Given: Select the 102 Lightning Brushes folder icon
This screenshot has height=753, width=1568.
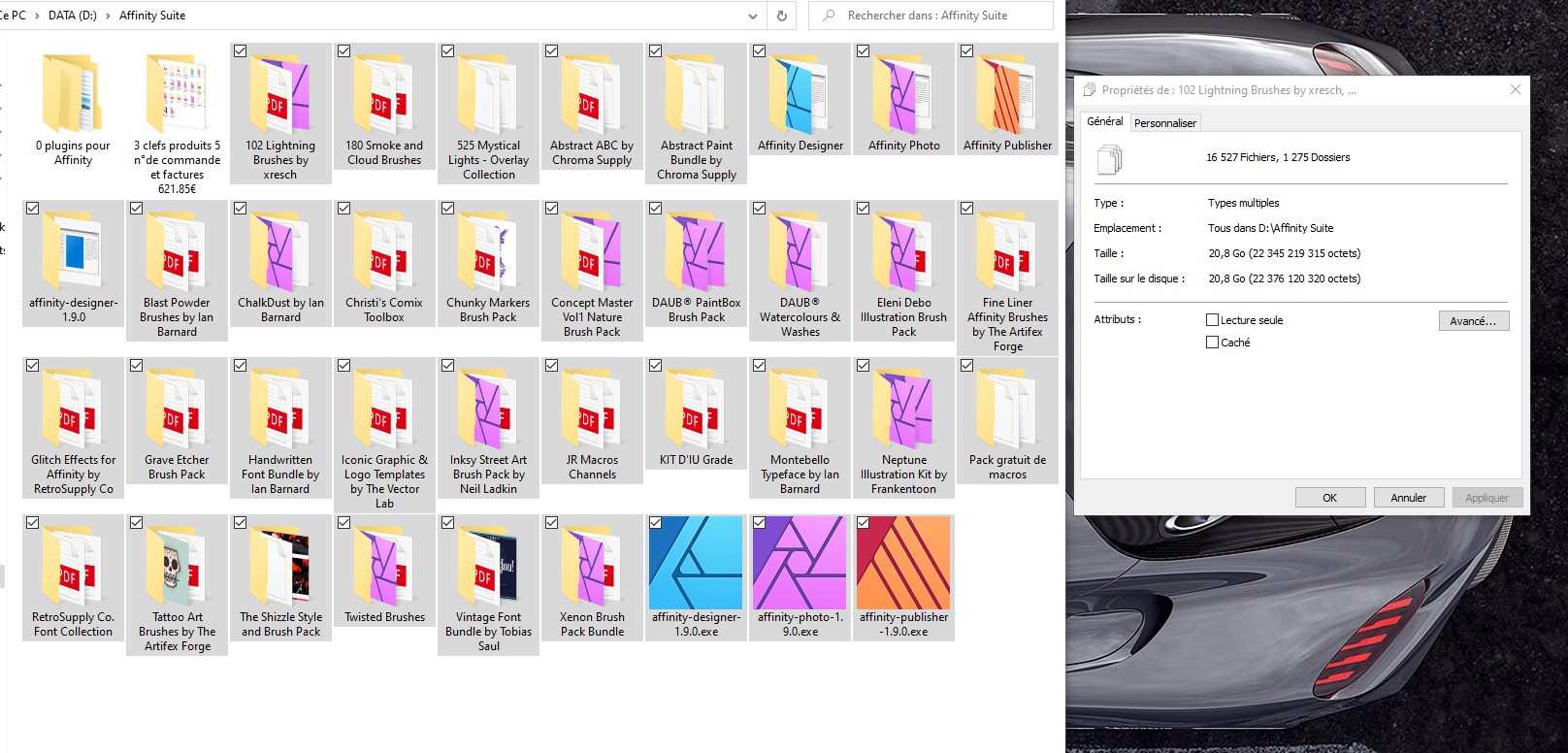Looking at the screenshot, I should 280,94.
